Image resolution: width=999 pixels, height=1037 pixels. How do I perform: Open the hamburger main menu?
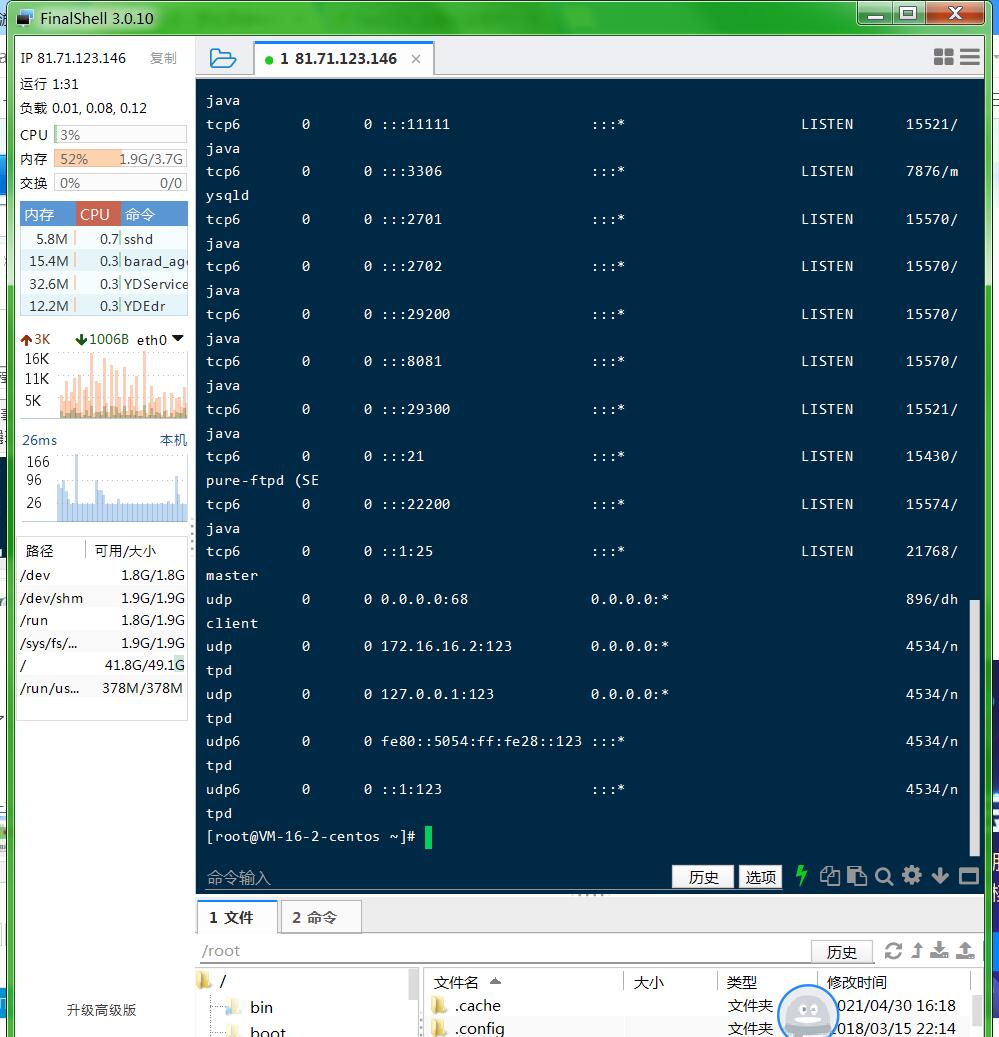(970, 58)
